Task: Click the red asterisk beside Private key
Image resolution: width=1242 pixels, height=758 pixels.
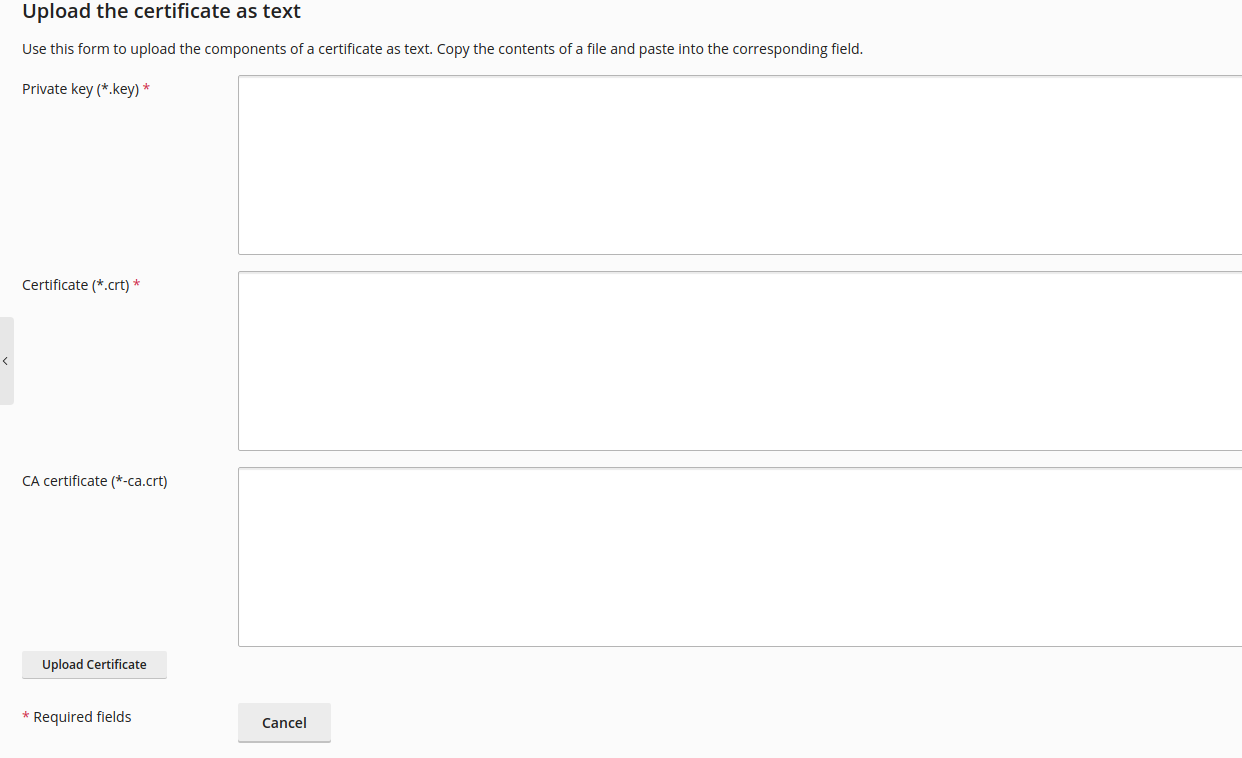Action: click(x=147, y=89)
